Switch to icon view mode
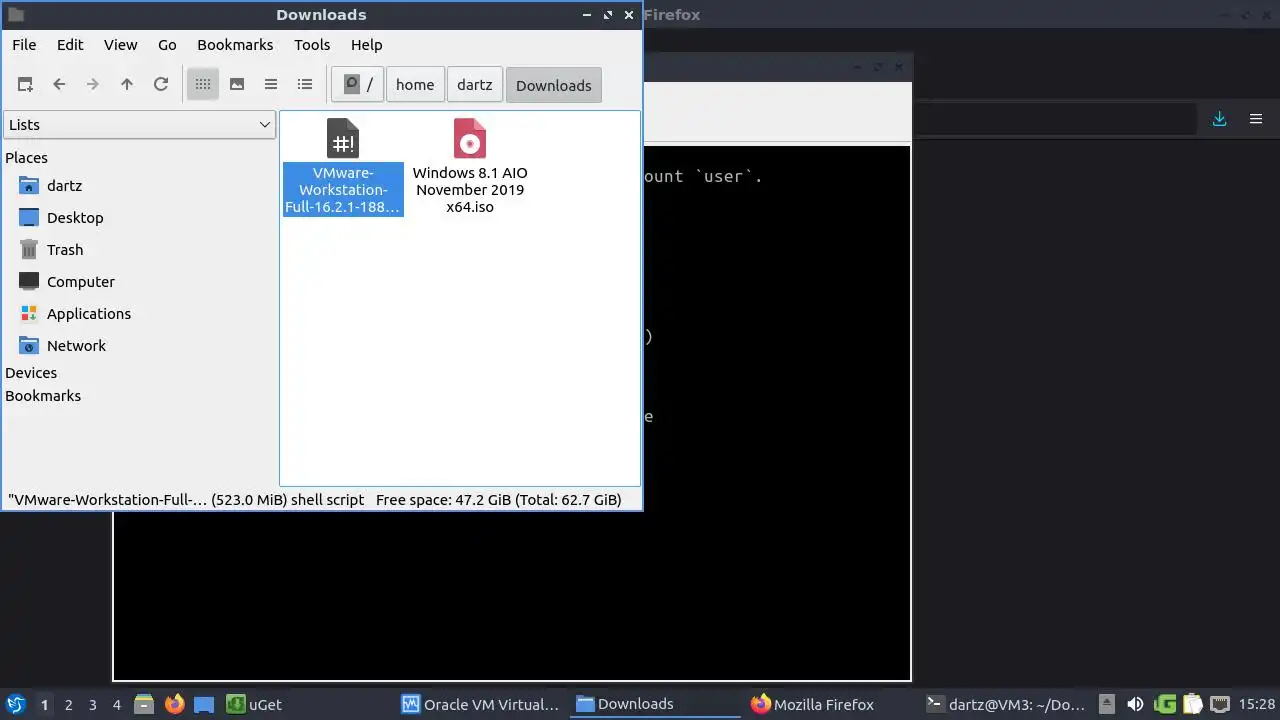Screen dimensions: 1280x720 (203, 85)
